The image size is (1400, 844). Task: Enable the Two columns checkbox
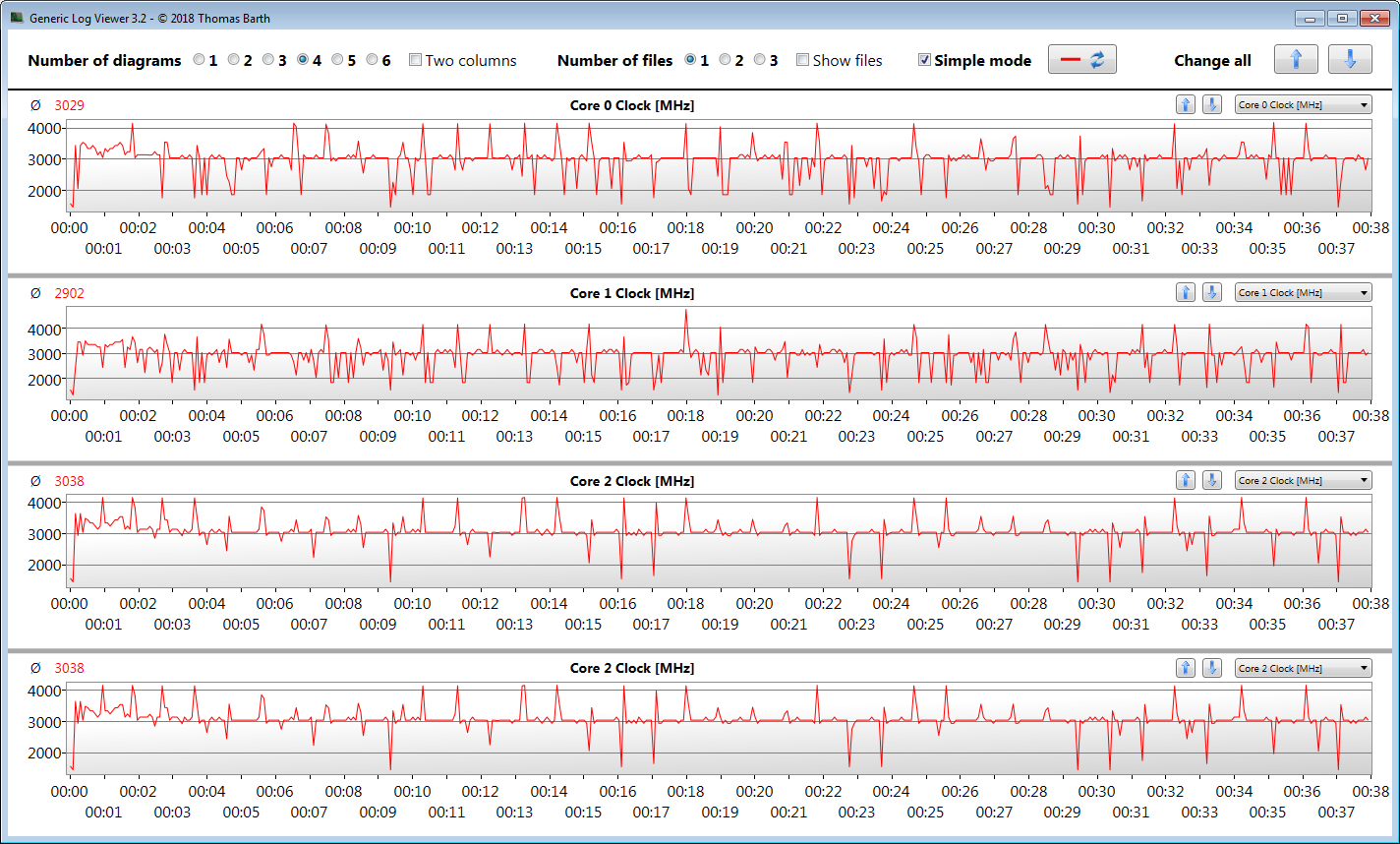(x=415, y=60)
